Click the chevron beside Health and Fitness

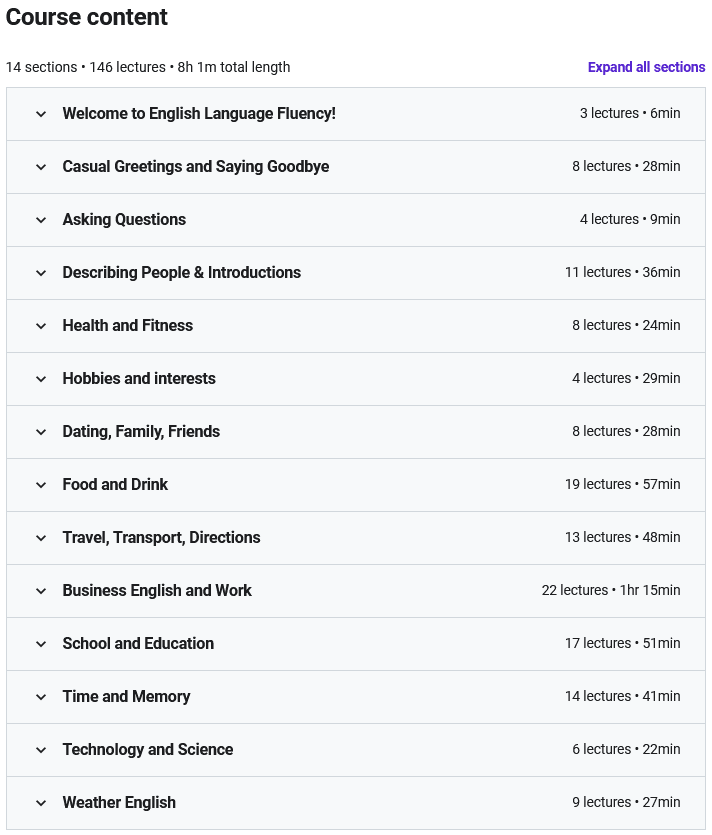(41, 326)
